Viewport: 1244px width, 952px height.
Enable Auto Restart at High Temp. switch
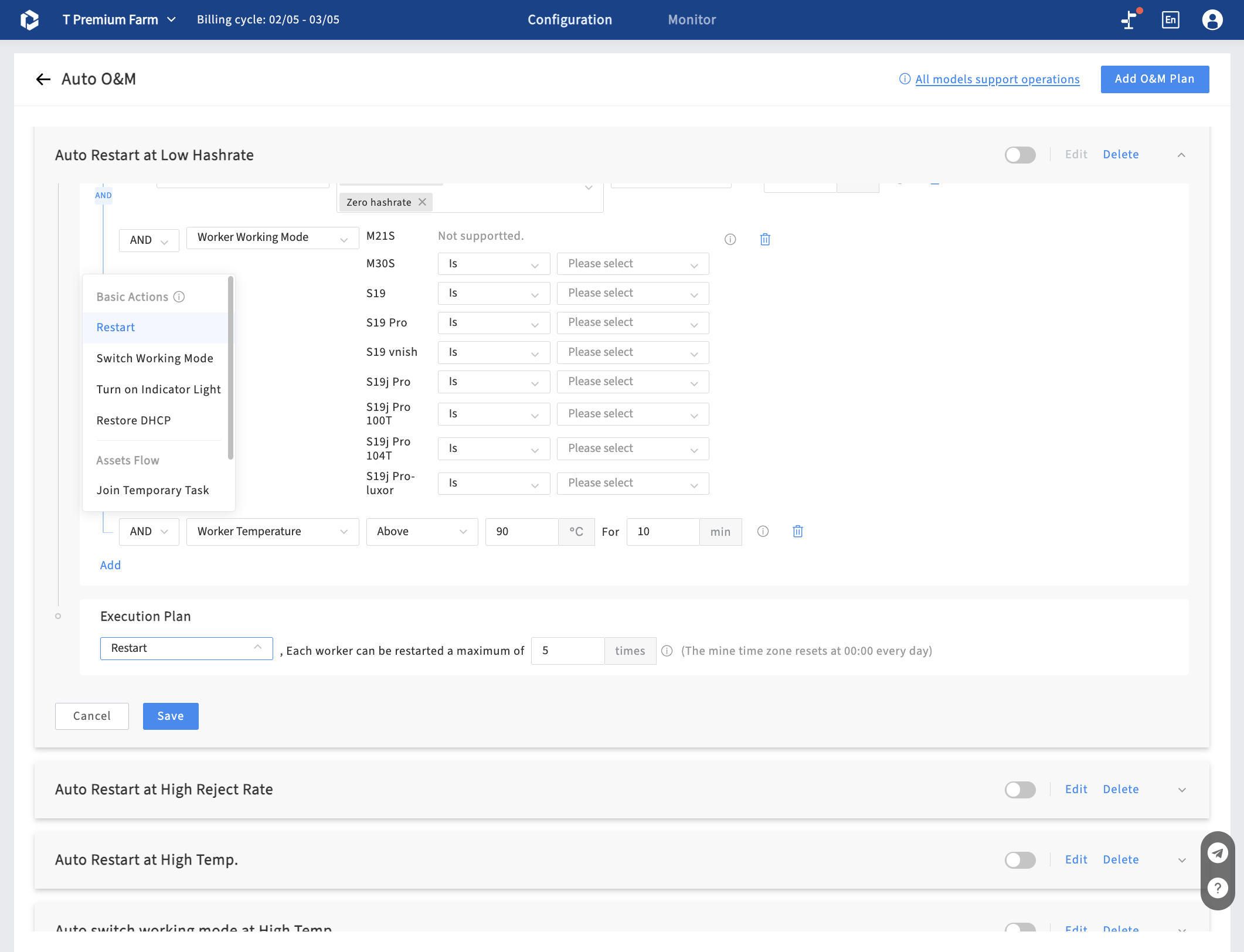[x=1020, y=860]
